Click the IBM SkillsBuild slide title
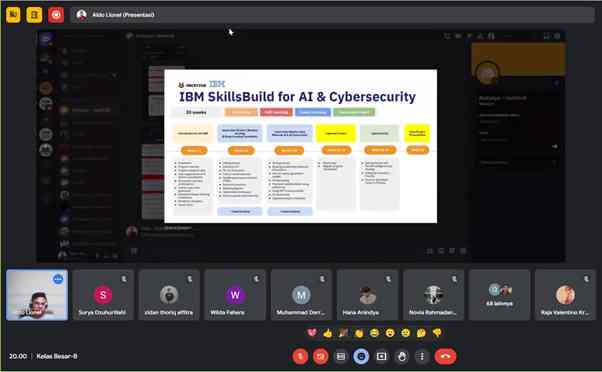The image size is (602, 372). (x=297, y=97)
